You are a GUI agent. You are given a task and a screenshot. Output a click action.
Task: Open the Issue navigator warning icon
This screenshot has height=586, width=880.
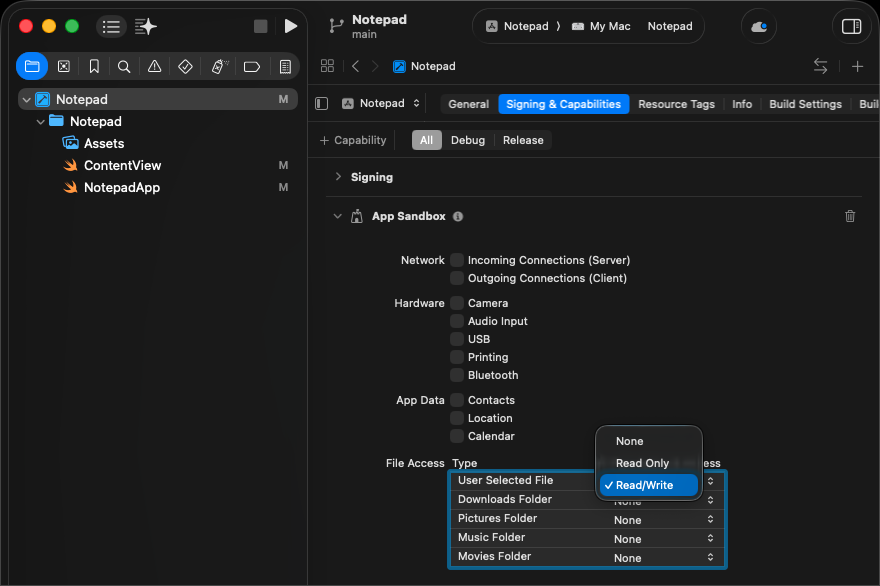[154, 67]
